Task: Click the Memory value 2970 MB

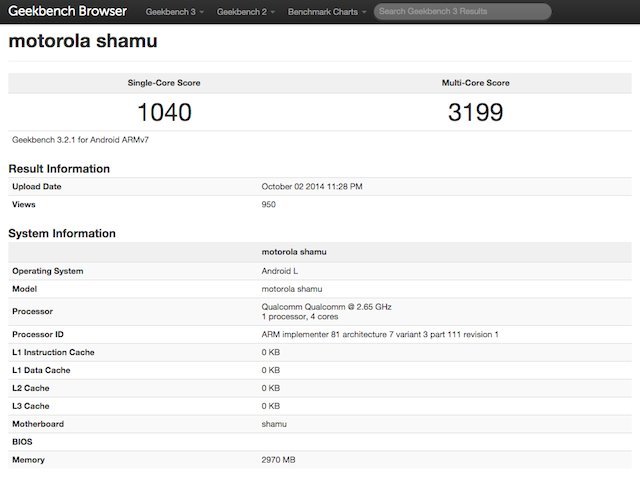Action: [x=279, y=460]
